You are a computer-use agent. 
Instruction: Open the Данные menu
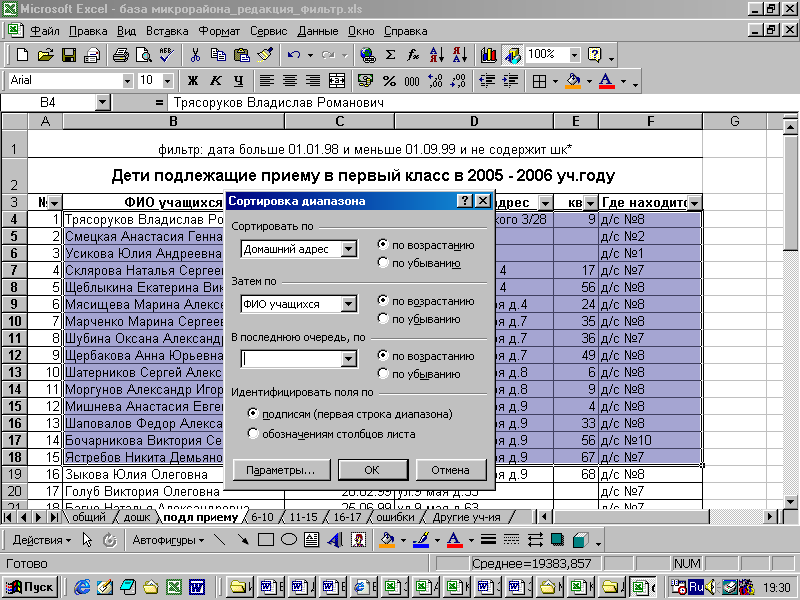point(317,31)
